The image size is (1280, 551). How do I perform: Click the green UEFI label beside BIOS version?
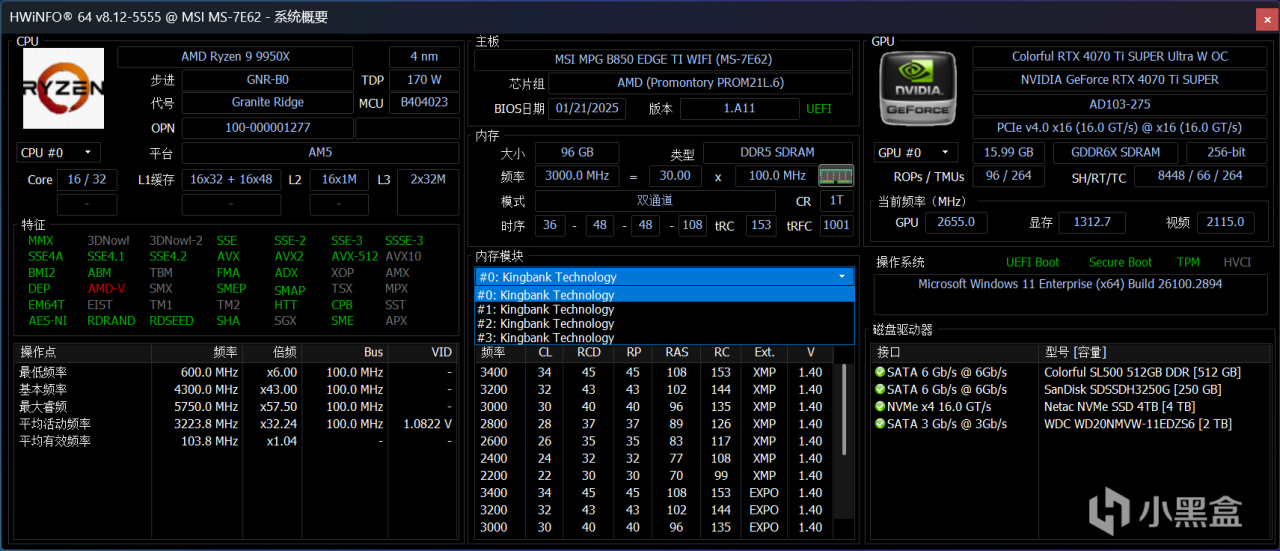[819, 108]
